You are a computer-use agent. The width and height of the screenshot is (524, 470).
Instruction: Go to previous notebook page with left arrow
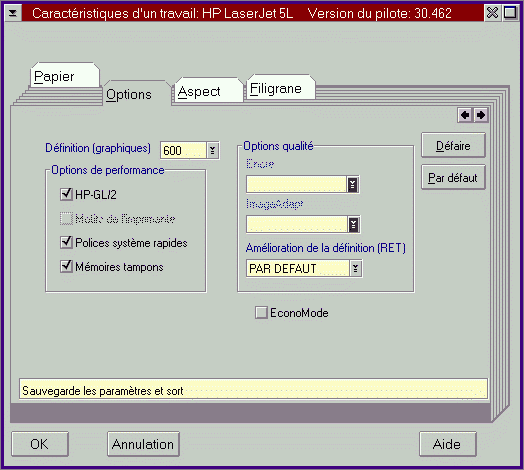pos(465,115)
